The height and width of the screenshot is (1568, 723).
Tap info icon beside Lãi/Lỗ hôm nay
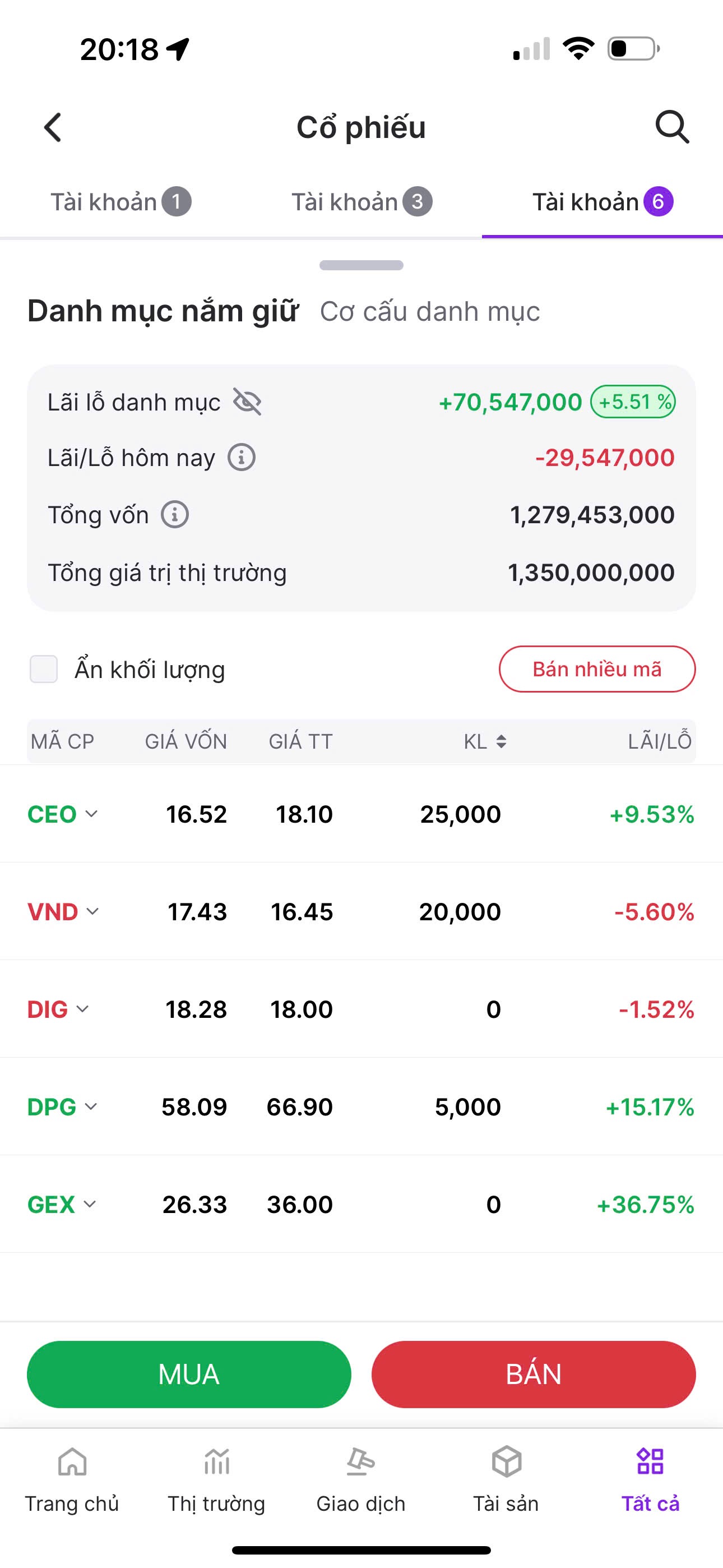point(242,457)
